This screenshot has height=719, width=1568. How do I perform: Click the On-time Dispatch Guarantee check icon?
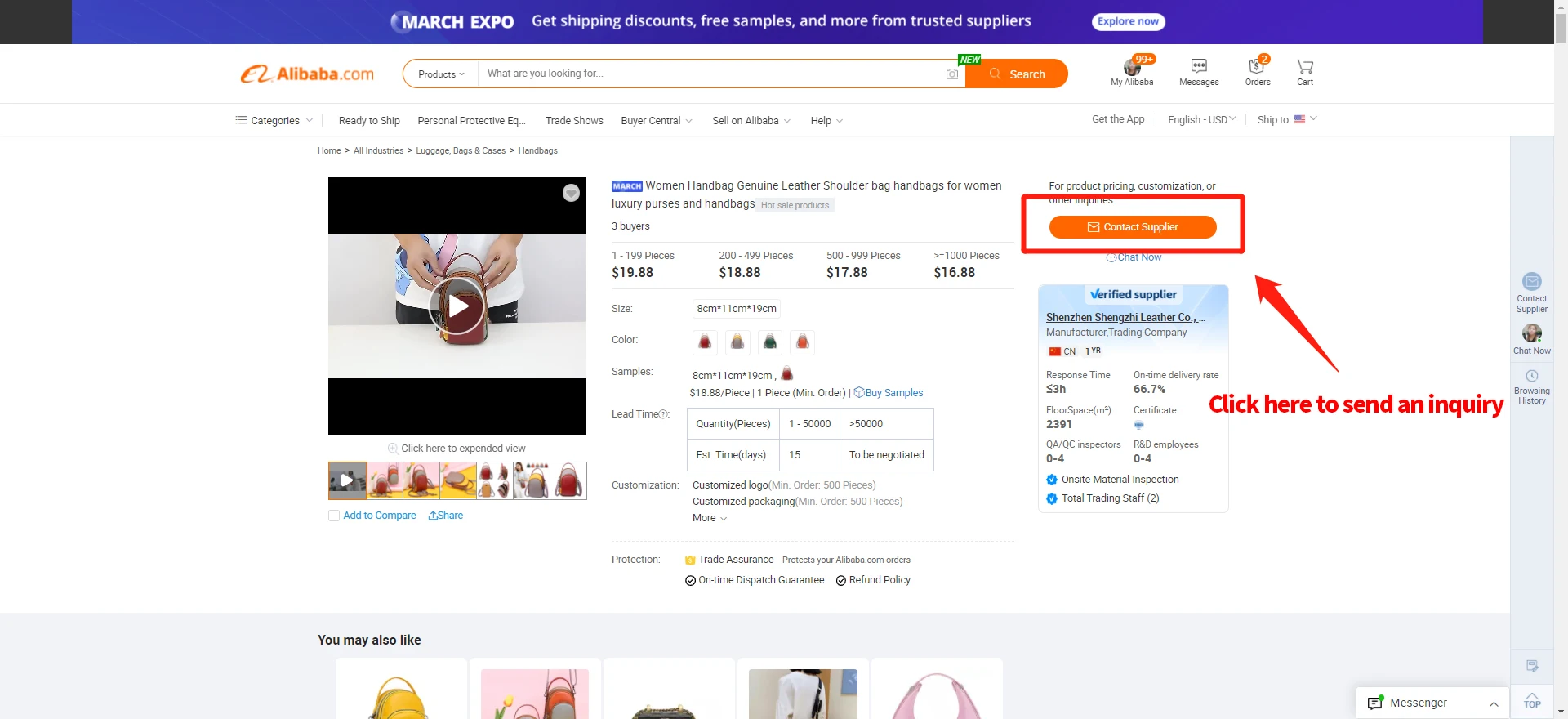coord(690,581)
